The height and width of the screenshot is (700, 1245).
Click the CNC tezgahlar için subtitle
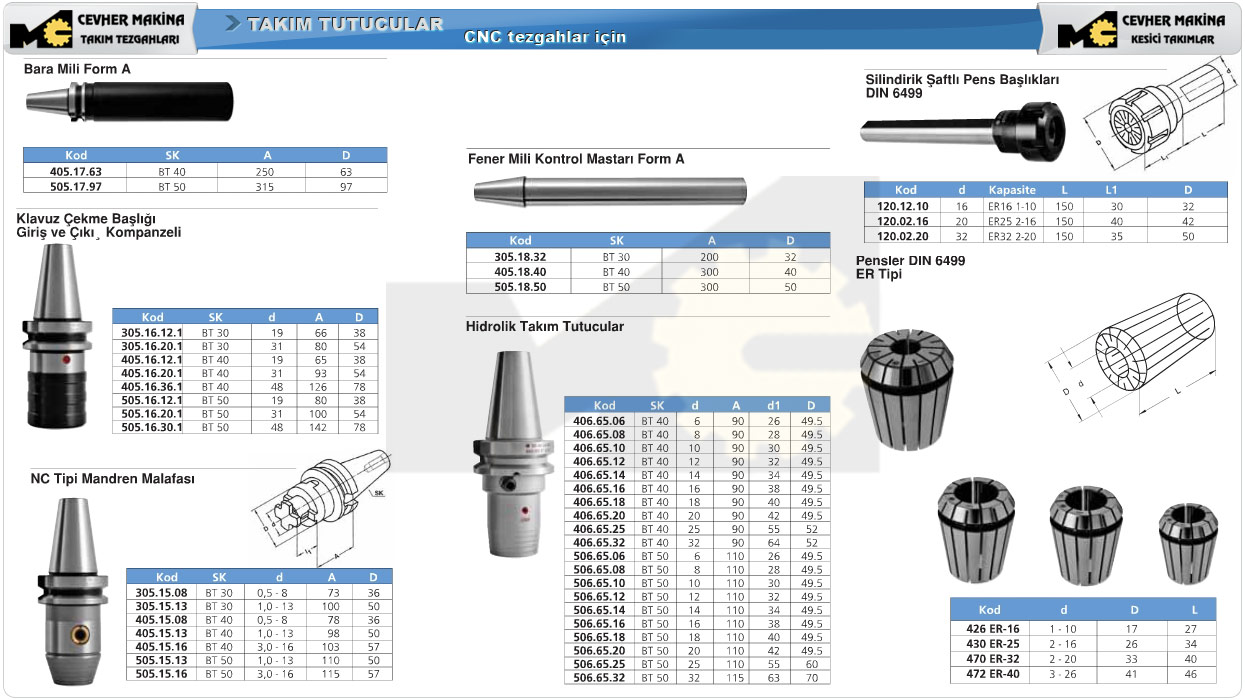click(x=545, y=37)
